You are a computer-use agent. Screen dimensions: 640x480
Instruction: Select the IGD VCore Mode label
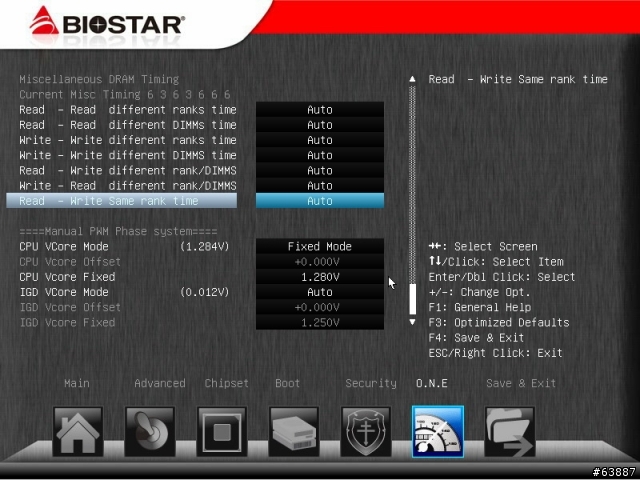coord(64,292)
